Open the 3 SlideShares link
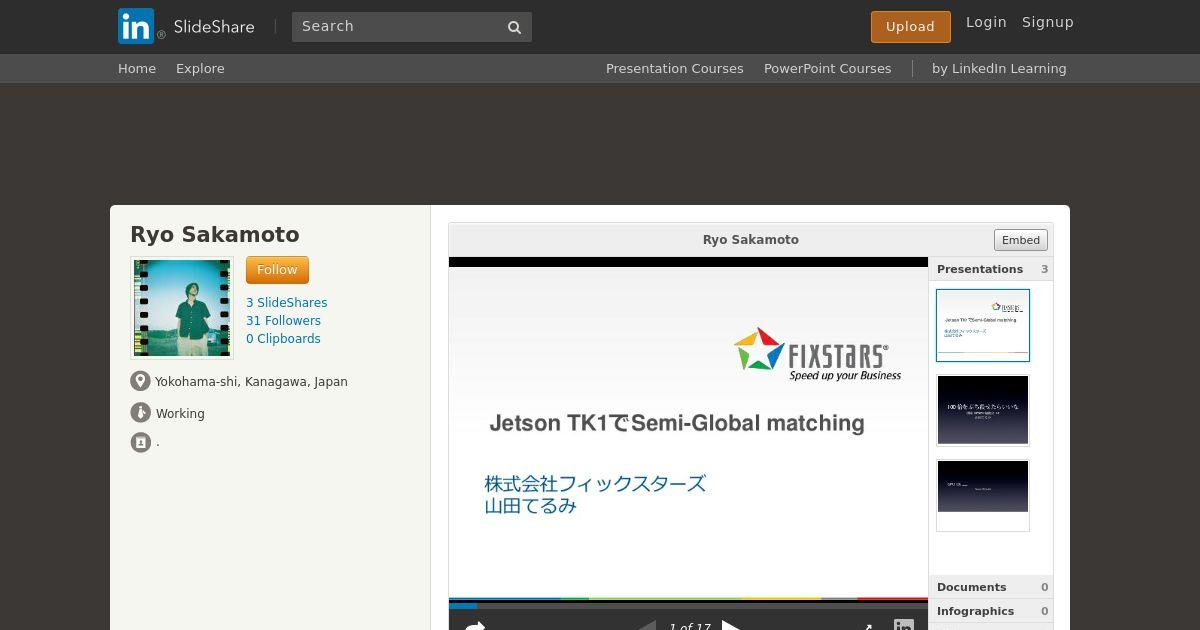Image resolution: width=1200 pixels, height=630 pixels. [286, 303]
